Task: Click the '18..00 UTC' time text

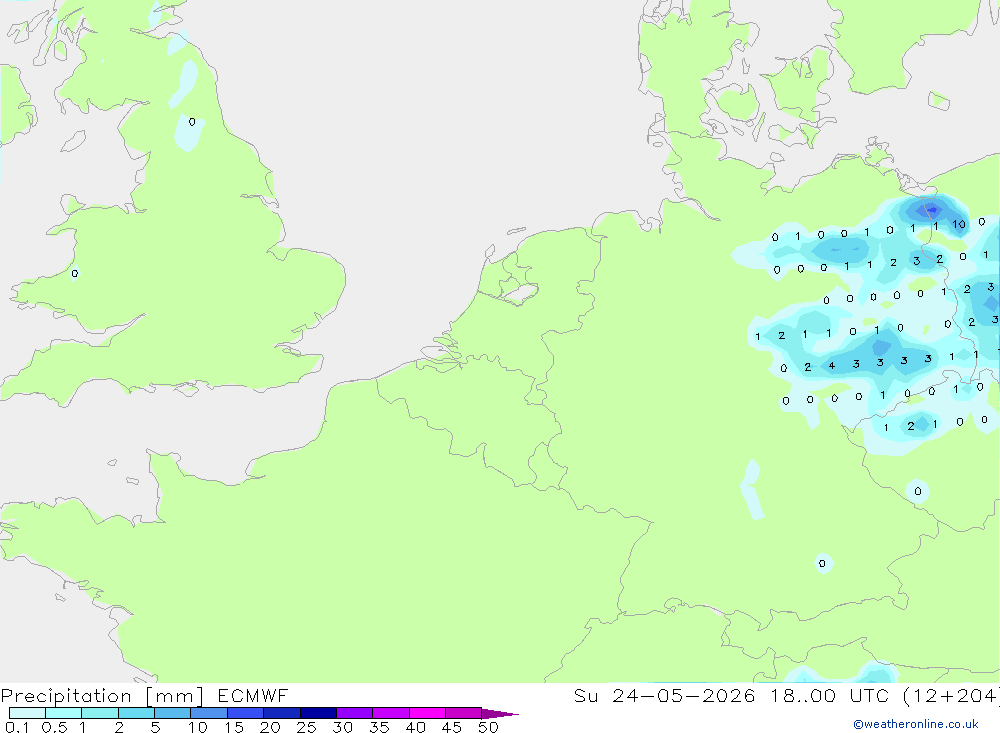Action: click(x=830, y=695)
